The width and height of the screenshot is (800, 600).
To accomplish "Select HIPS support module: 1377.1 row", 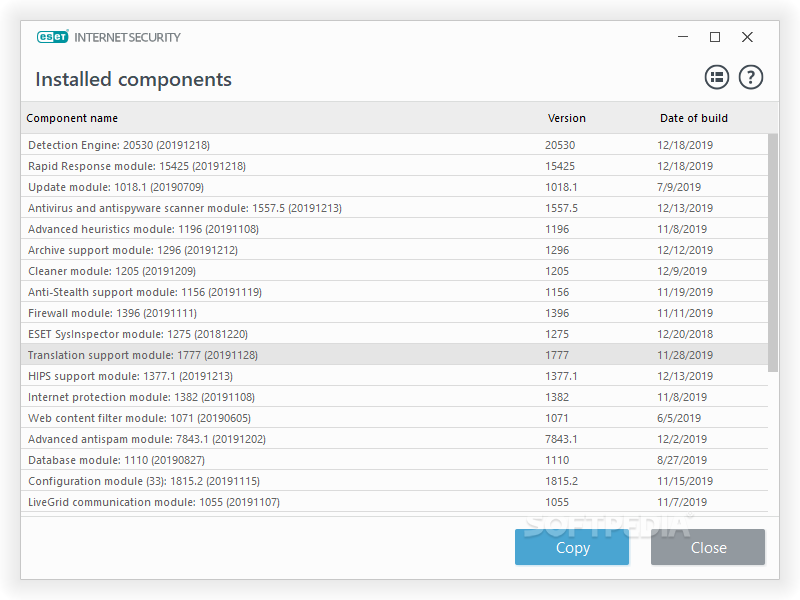I will pos(394,376).
